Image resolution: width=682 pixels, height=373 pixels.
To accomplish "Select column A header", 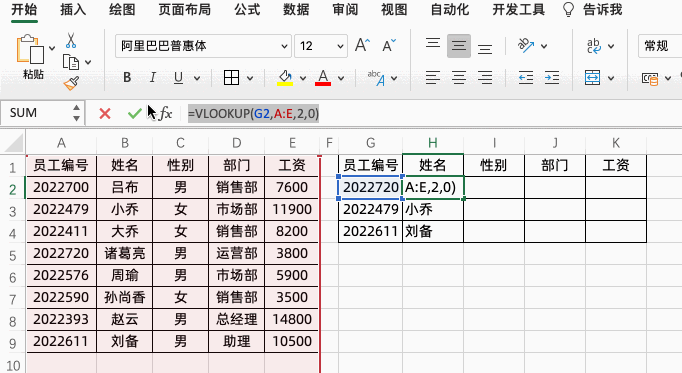I will coord(61,143).
